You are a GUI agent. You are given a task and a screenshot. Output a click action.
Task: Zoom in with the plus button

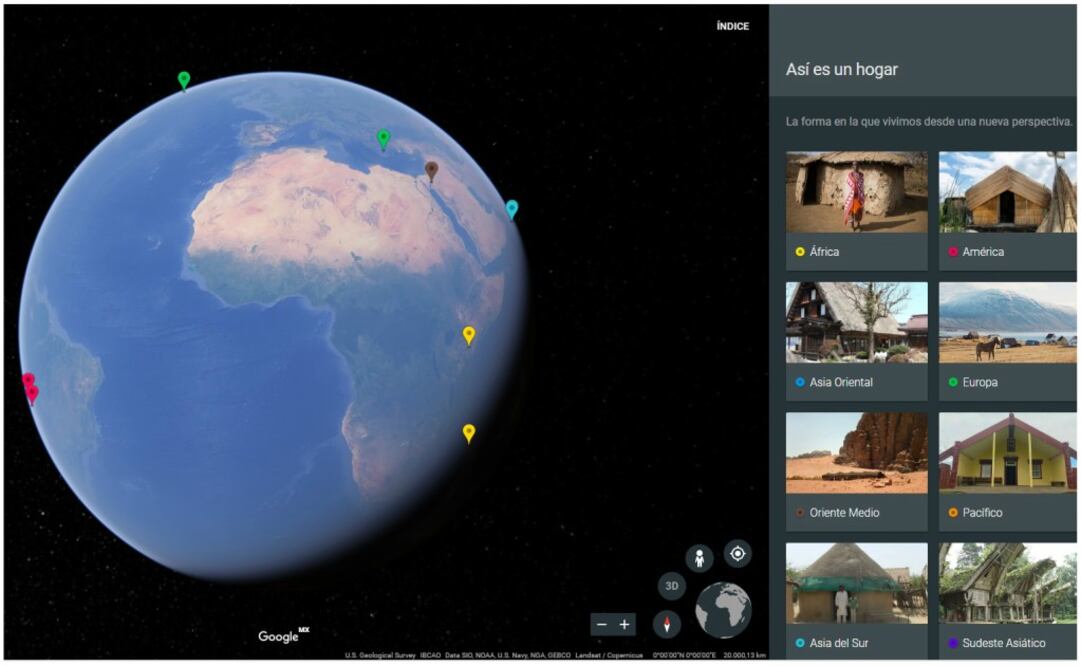tap(625, 625)
